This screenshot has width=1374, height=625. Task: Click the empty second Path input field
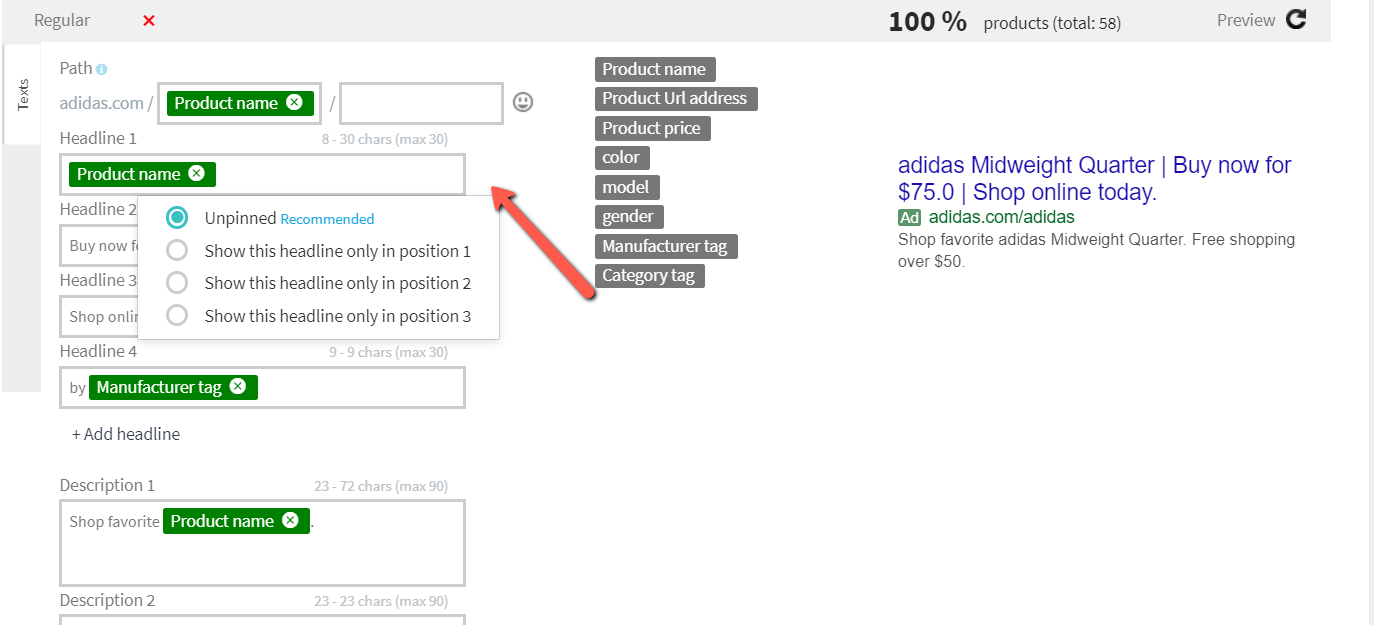click(x=421, y=103)
